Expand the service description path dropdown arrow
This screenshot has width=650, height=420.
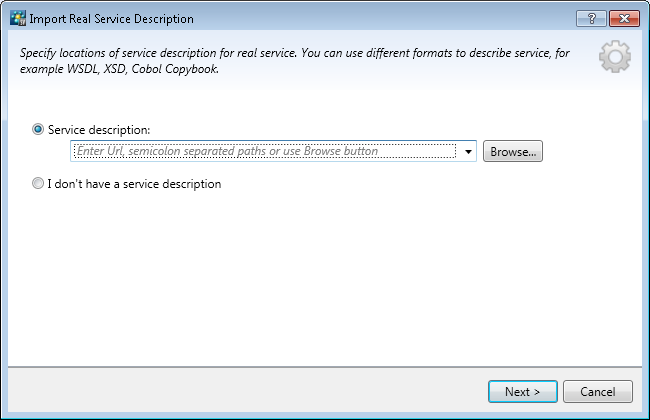tap(468, 152)
